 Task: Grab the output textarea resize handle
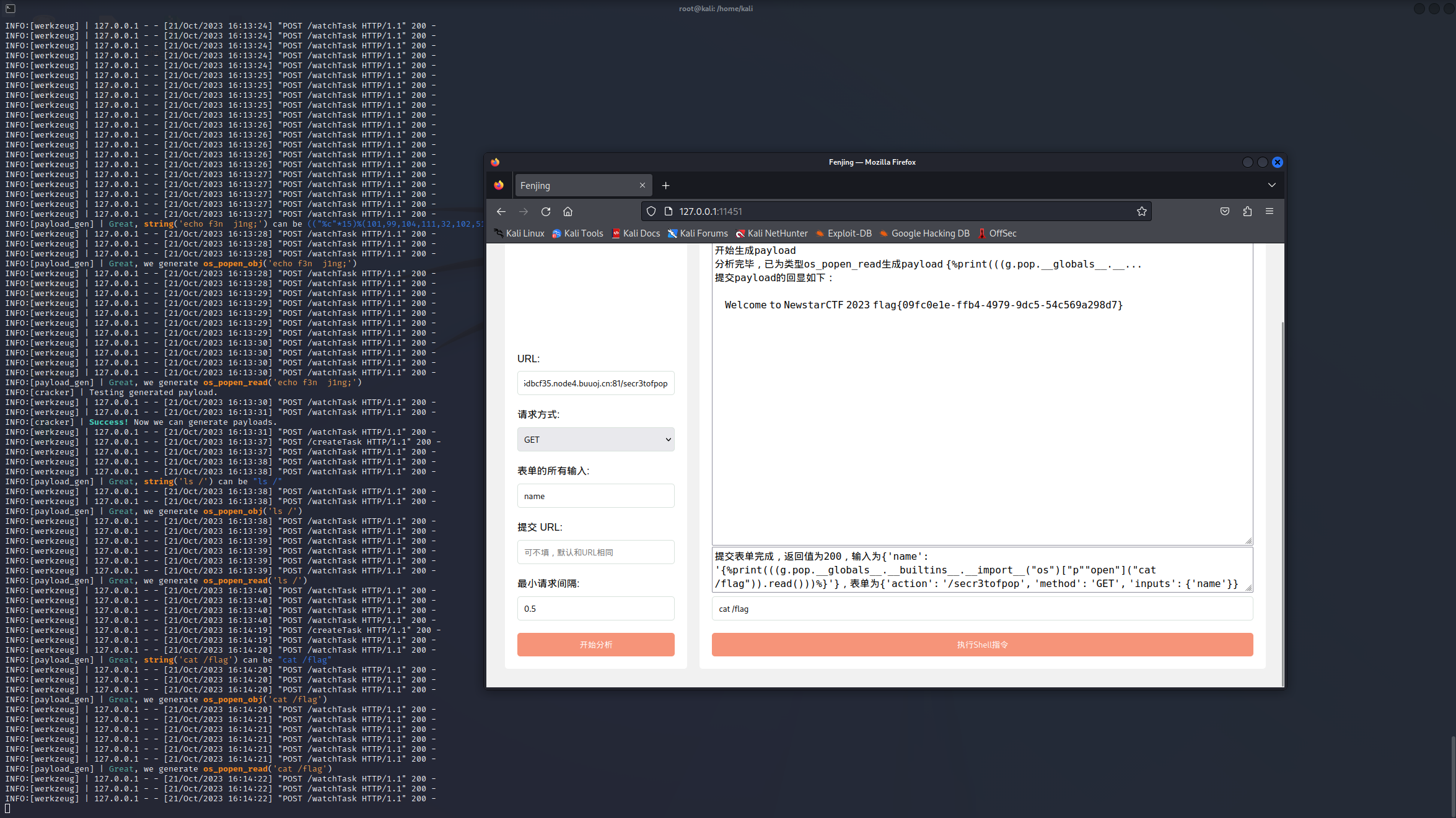click(1248, 541)
